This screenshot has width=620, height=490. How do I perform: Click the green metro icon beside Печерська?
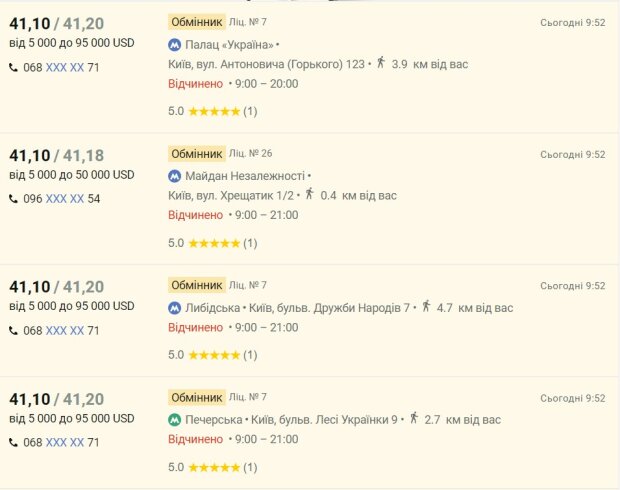click(x=174, y=420)
